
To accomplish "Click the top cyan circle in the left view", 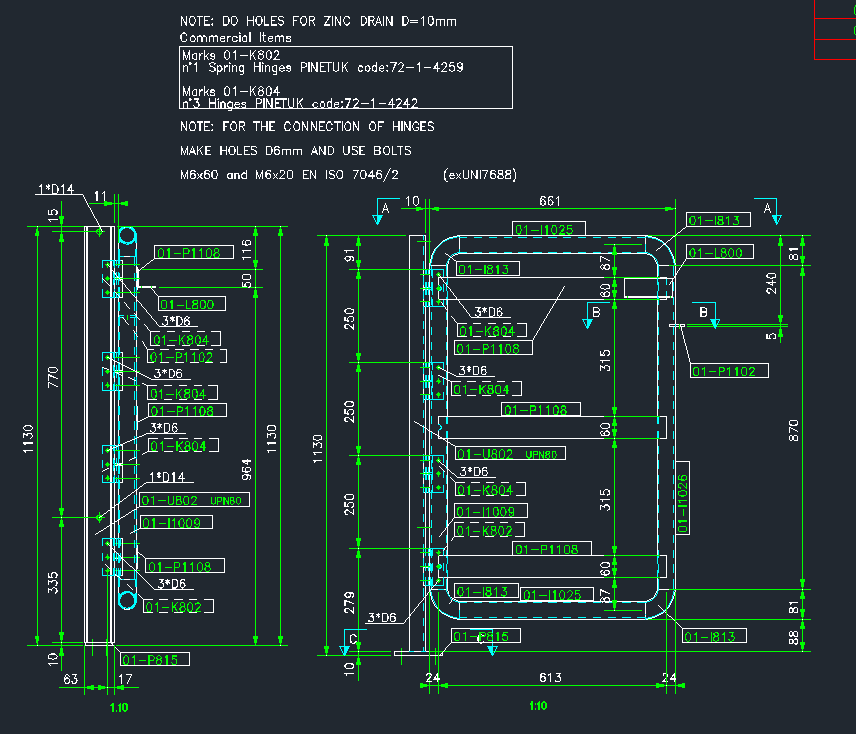I will 127,236.
